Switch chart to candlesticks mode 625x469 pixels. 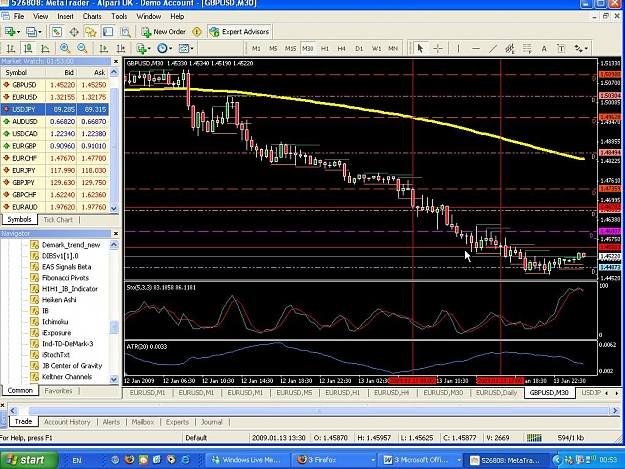pos(28,48)
